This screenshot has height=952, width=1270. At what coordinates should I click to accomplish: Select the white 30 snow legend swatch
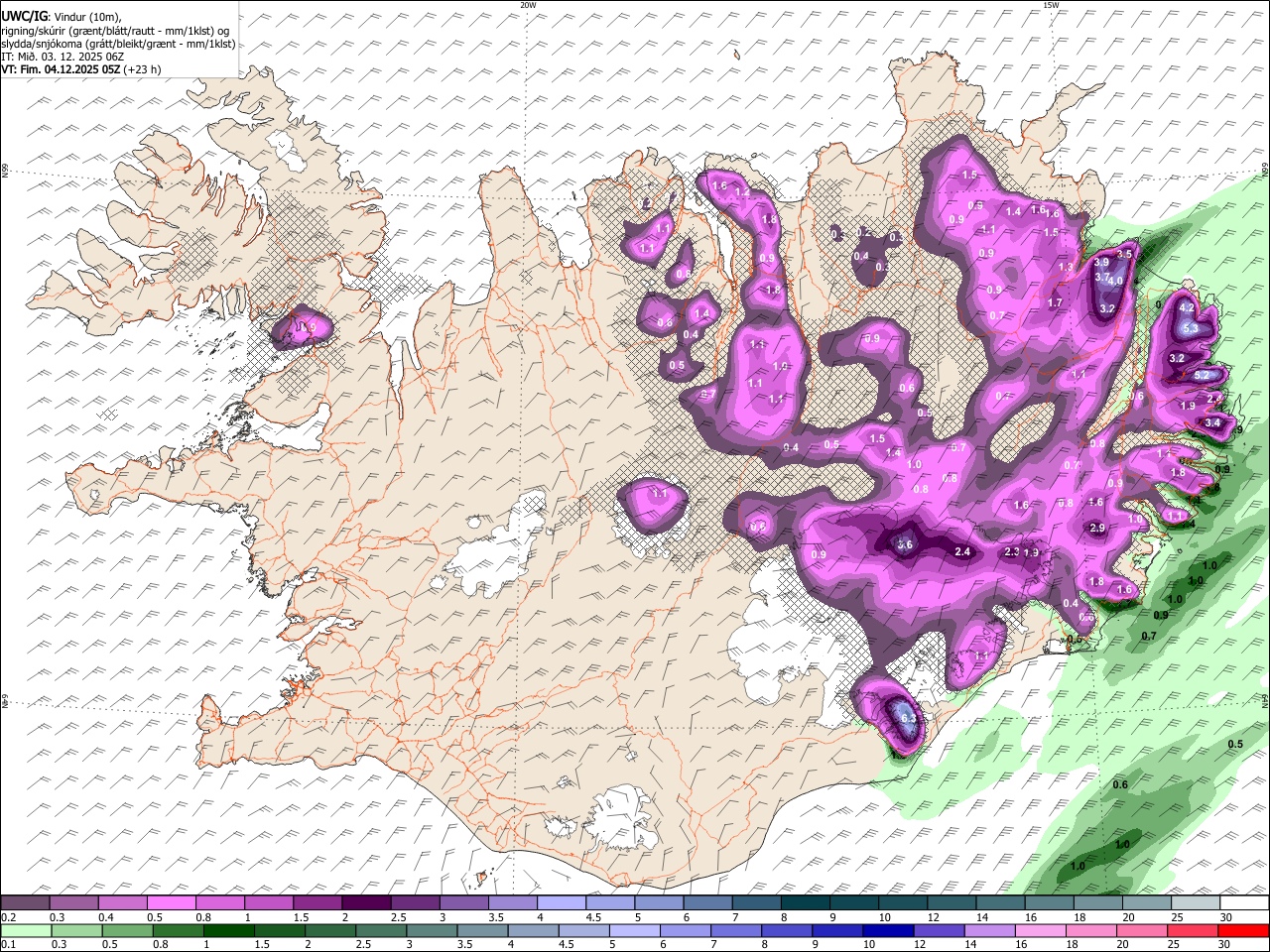coord(1242,903)
